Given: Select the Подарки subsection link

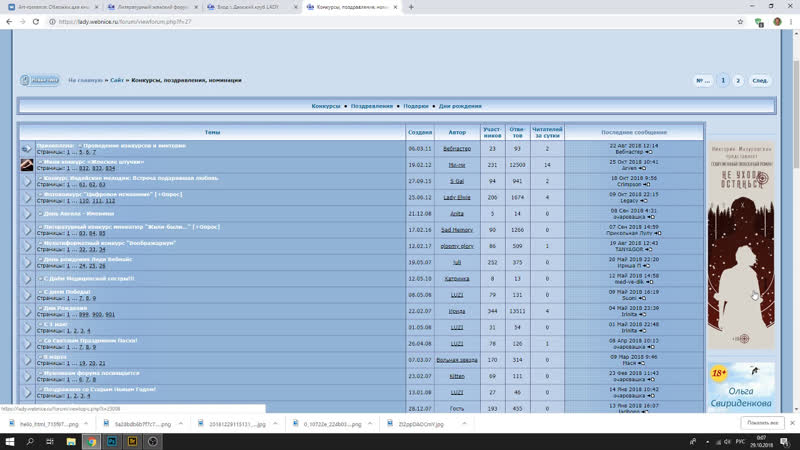Looking at the screenshot, I should [416, 106].
